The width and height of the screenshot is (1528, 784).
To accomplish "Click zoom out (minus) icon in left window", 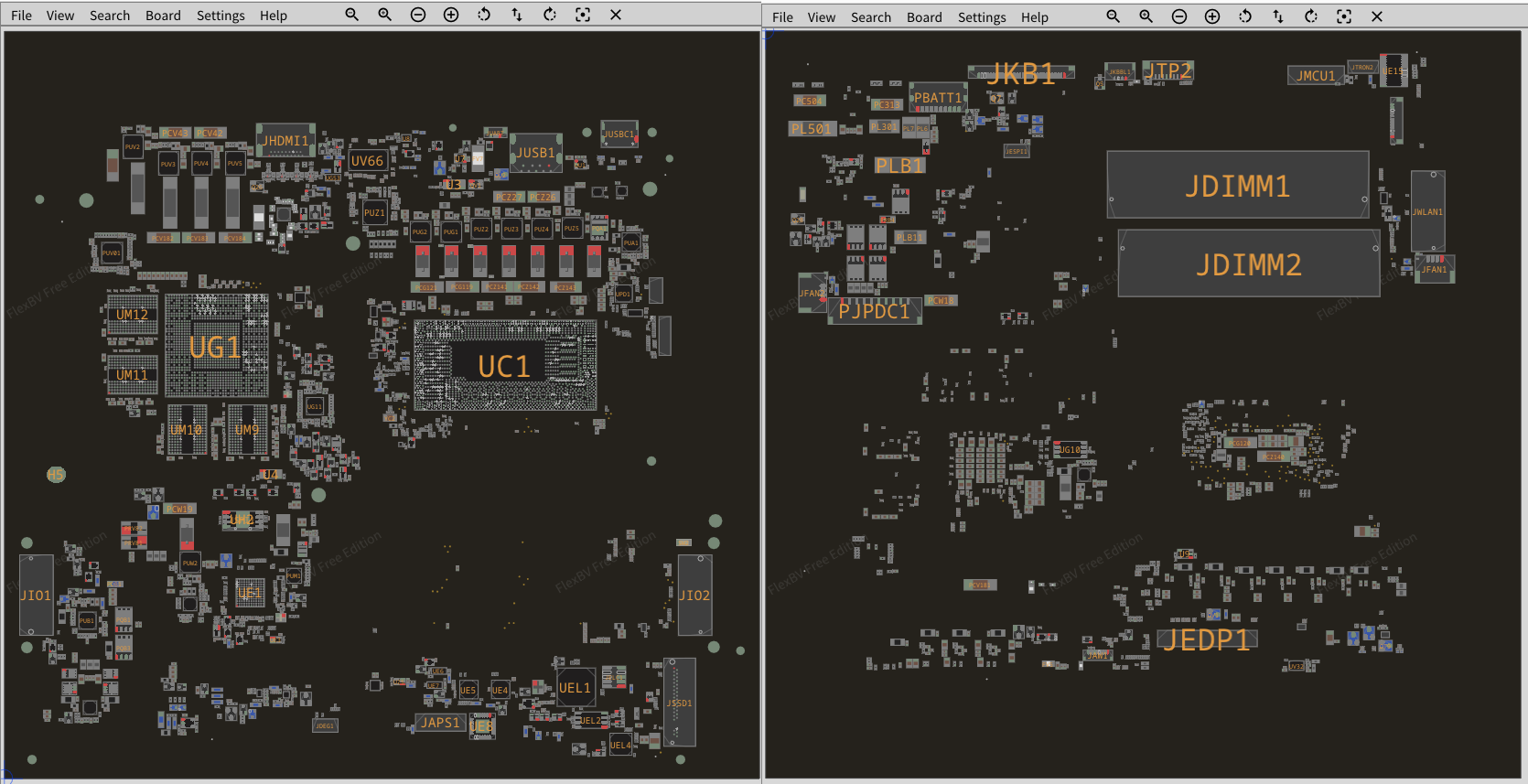I will click(418, 15).
